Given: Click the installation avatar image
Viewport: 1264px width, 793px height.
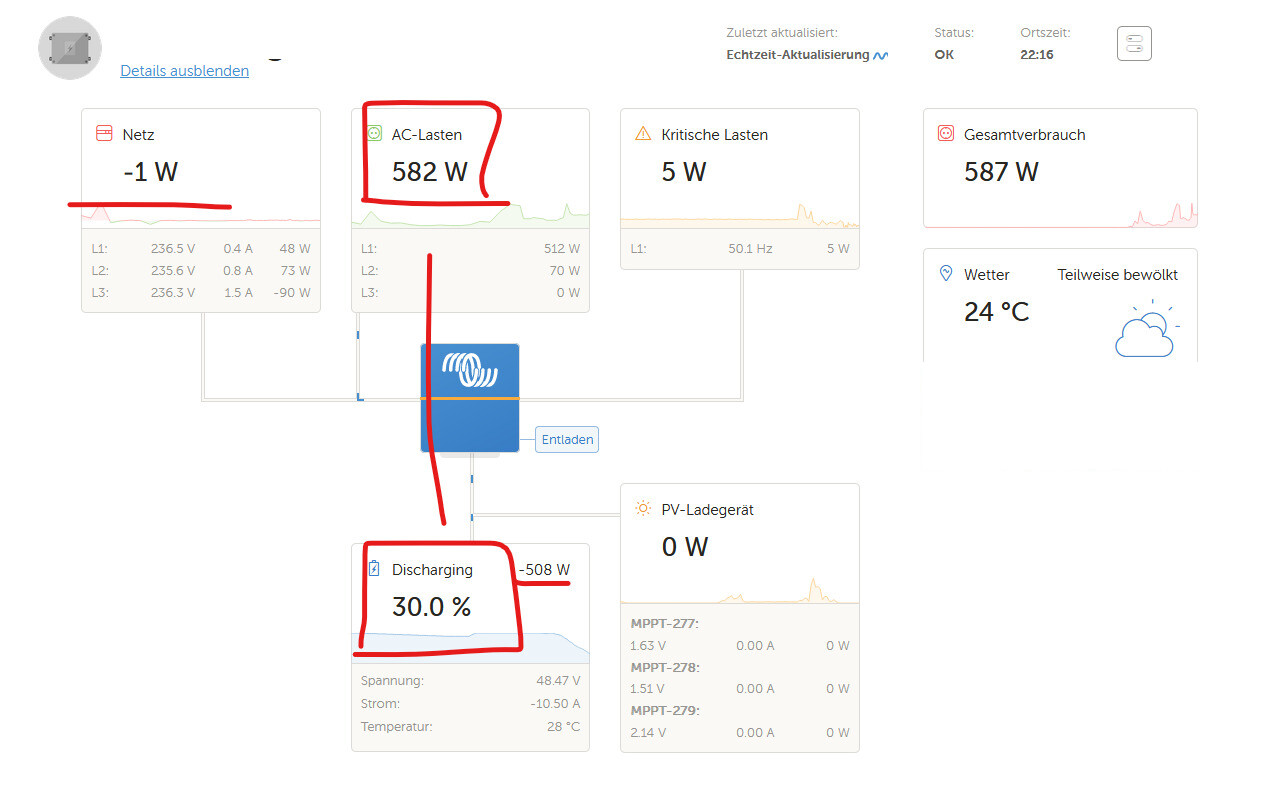Looking at the screenshot, I should click(x=70, y=47).
